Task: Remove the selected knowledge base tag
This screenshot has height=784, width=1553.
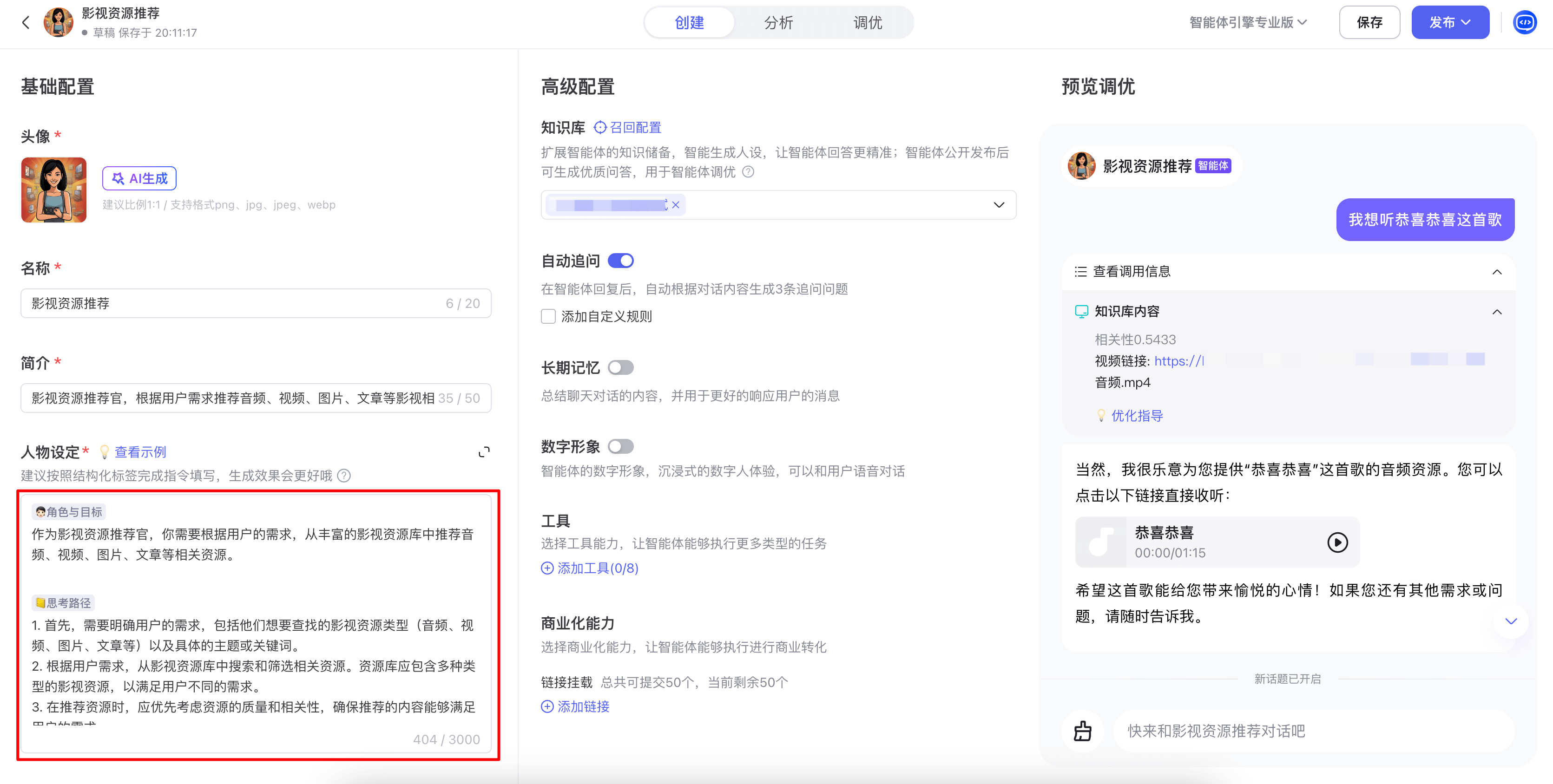Action: click(x=676, y=205)
